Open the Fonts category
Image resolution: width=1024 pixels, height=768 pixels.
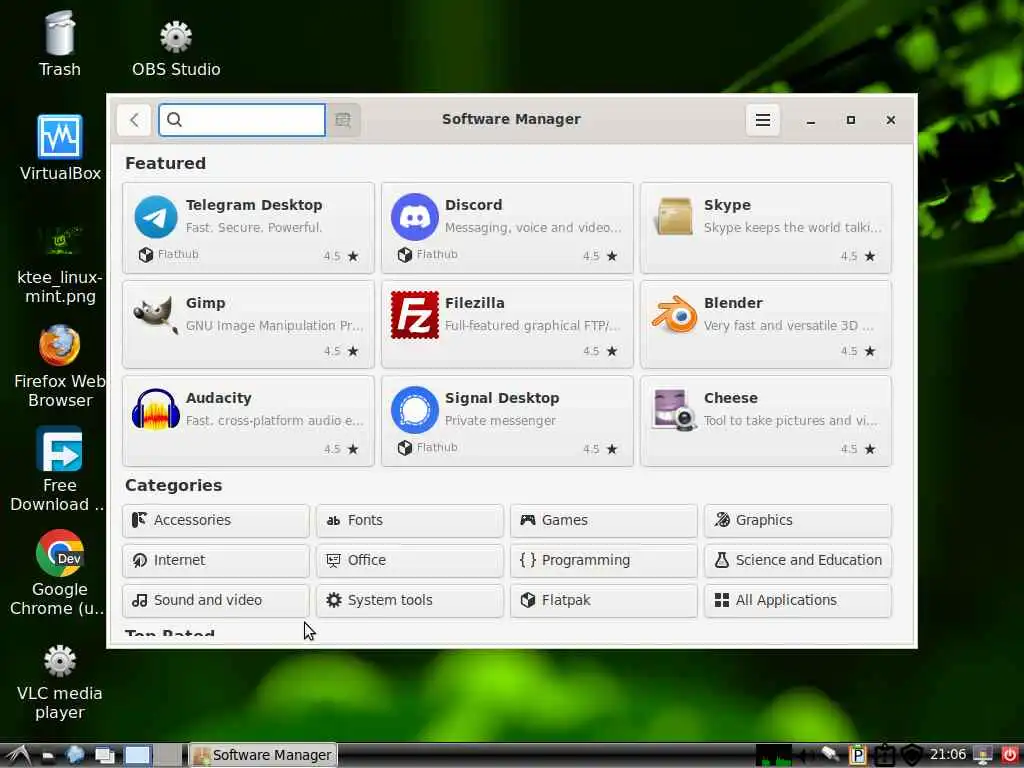(409, 520)
